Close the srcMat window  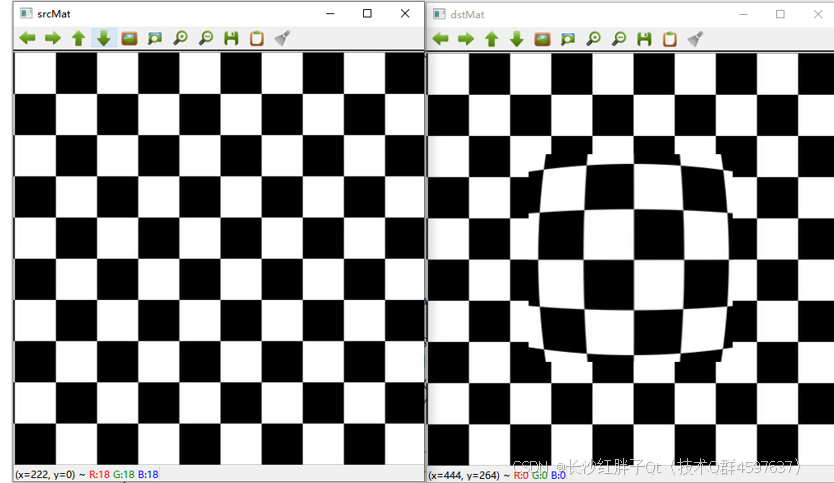pos(405,13)
